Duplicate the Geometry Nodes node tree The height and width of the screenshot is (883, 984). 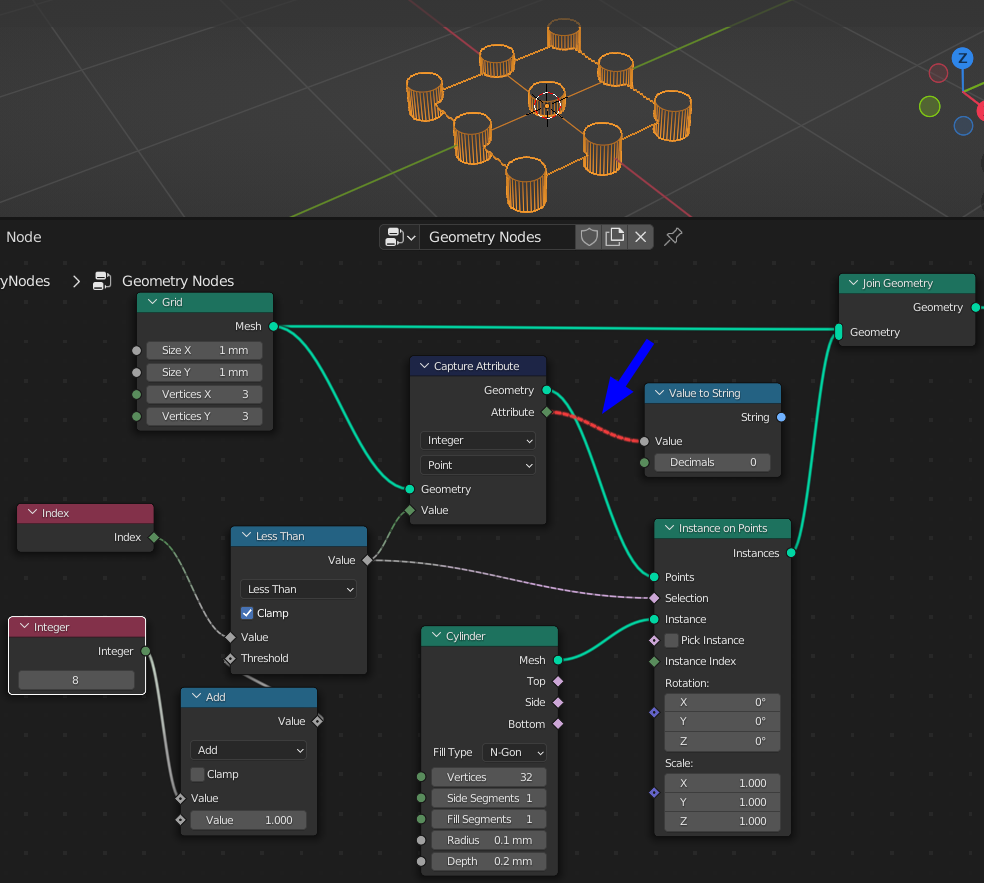(614, 237)
